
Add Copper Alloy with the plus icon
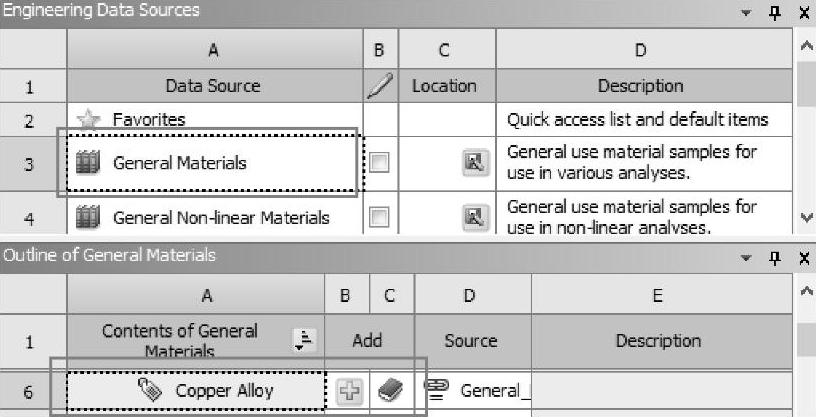(347, 391)
